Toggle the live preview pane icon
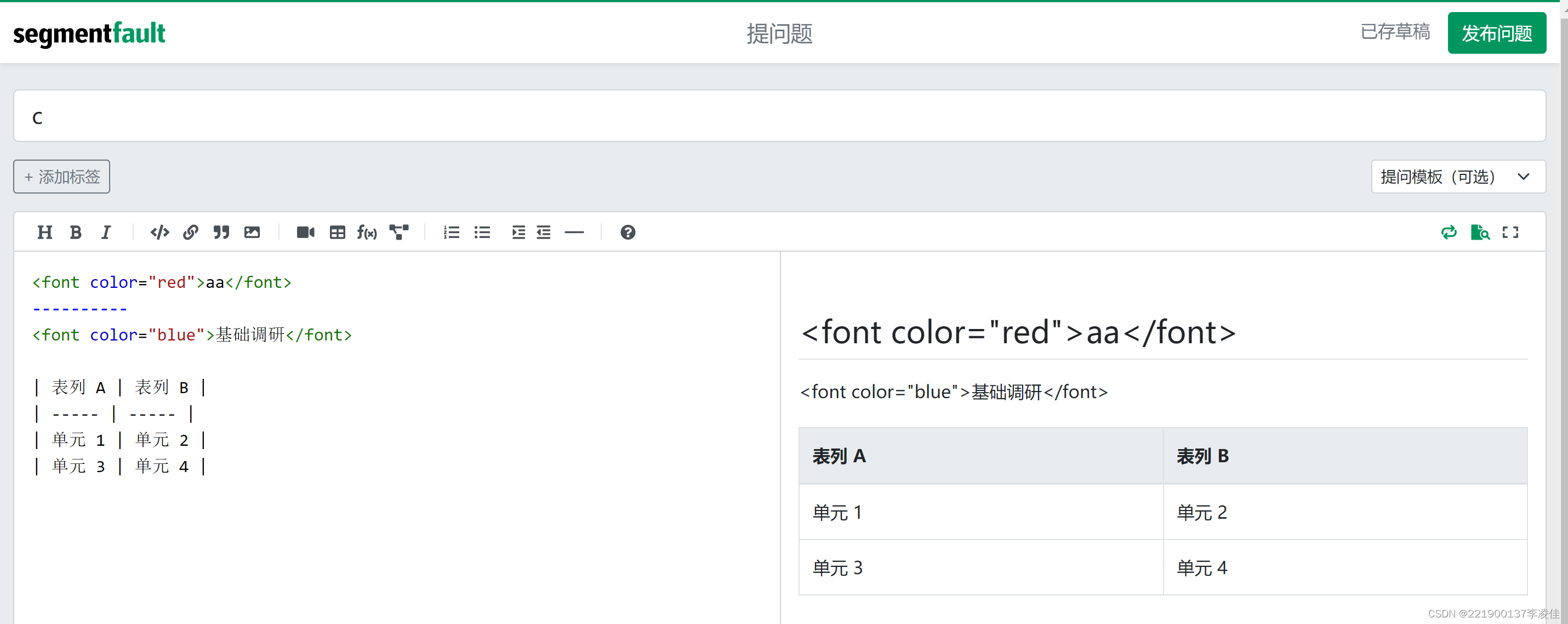The height and width of the screenshot is (624, 1568). (x=1480, y=232)
